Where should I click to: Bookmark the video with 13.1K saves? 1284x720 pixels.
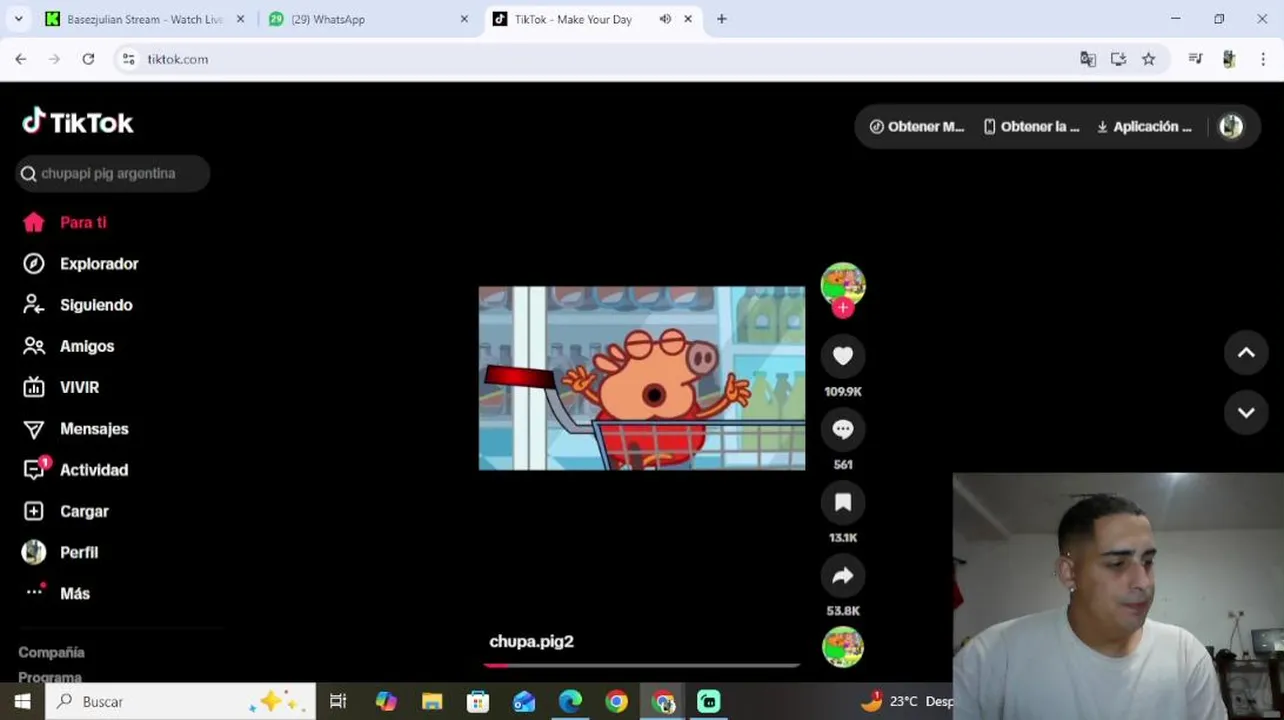843,502
